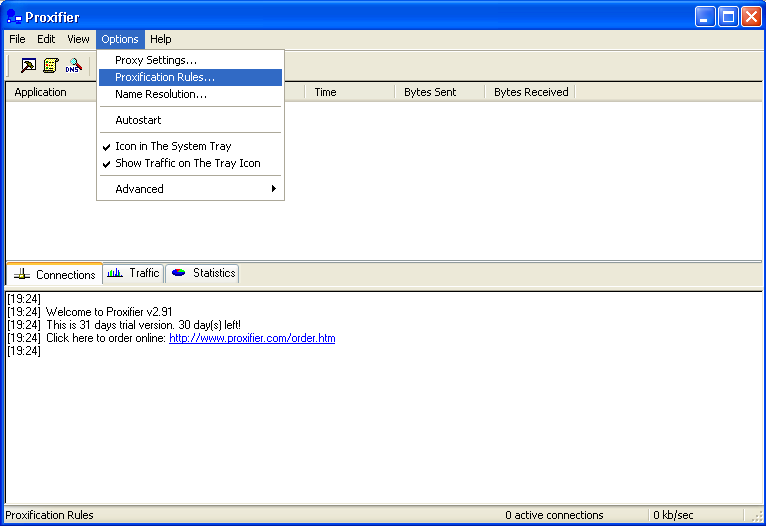Click the Proxification Rules status bar text

click(49, 515)
